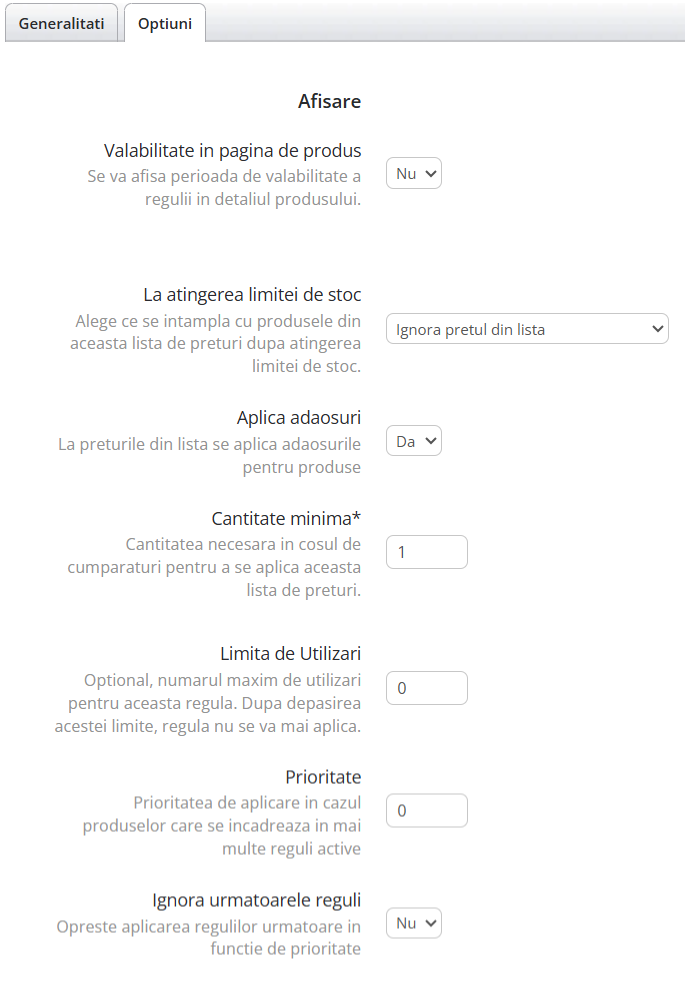The height and width of the screenshot is (982, 685).
Task: Click the Prioritate label text
Action: 322,777
